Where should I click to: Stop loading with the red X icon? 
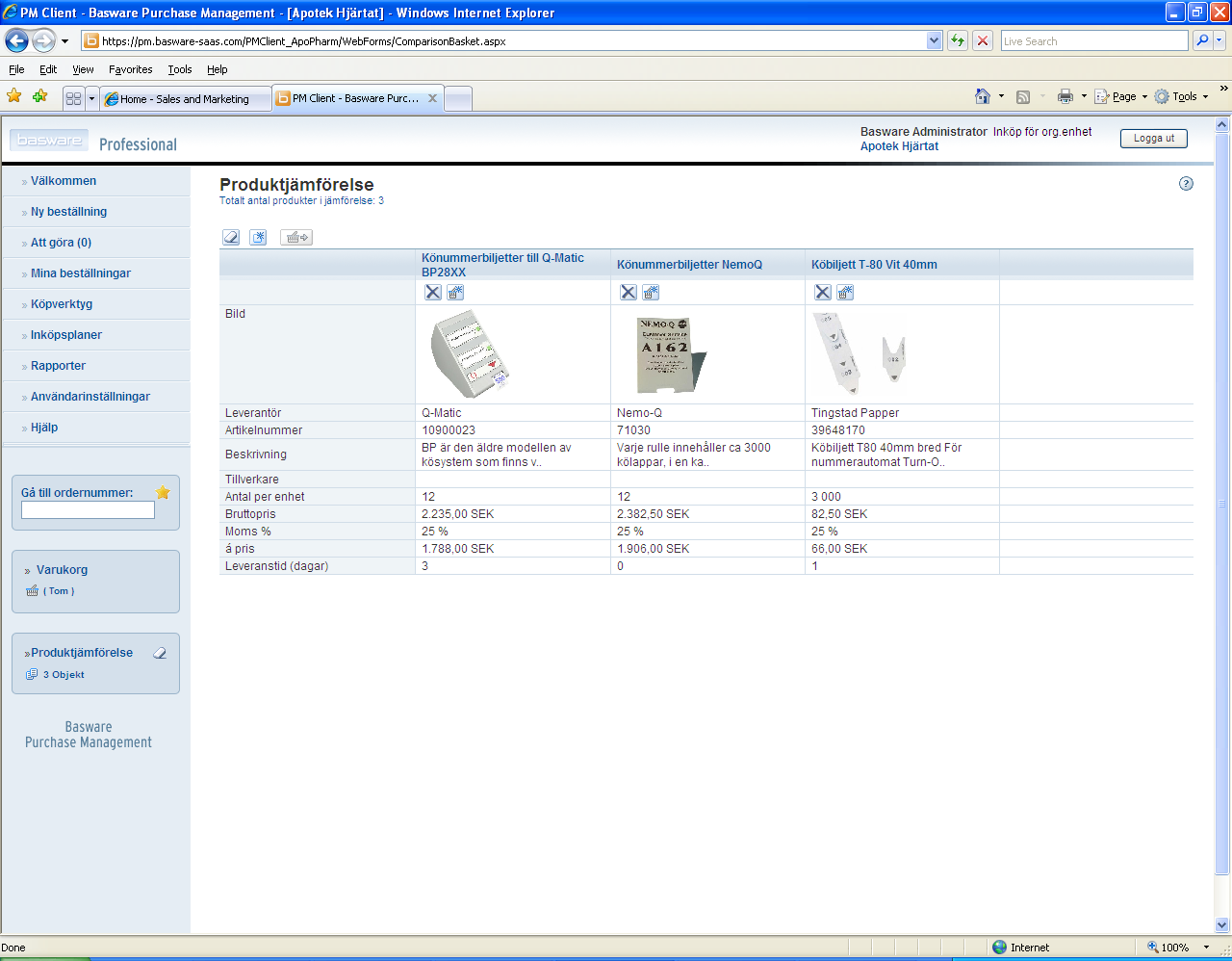983,40
